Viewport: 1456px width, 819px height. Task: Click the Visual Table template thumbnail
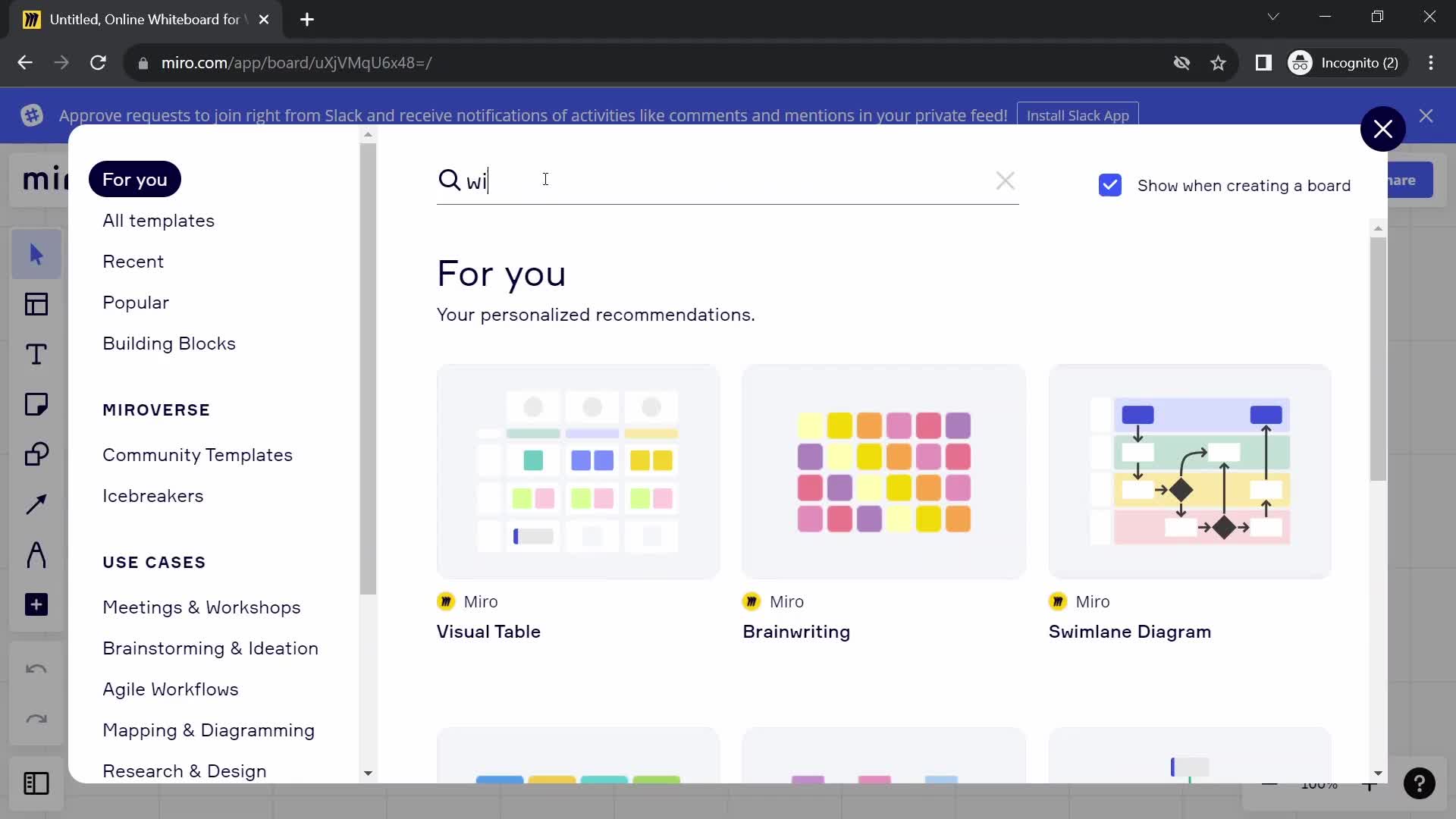coord(579,470)
